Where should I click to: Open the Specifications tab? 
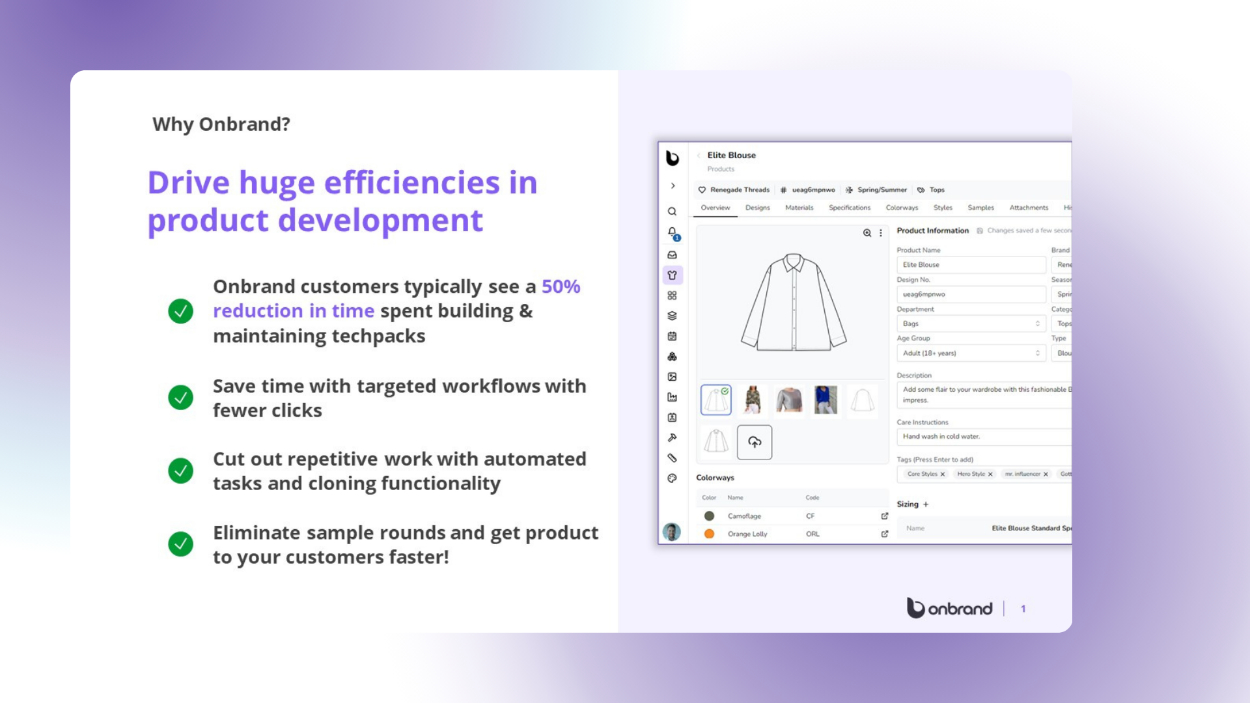pos(850,208)
